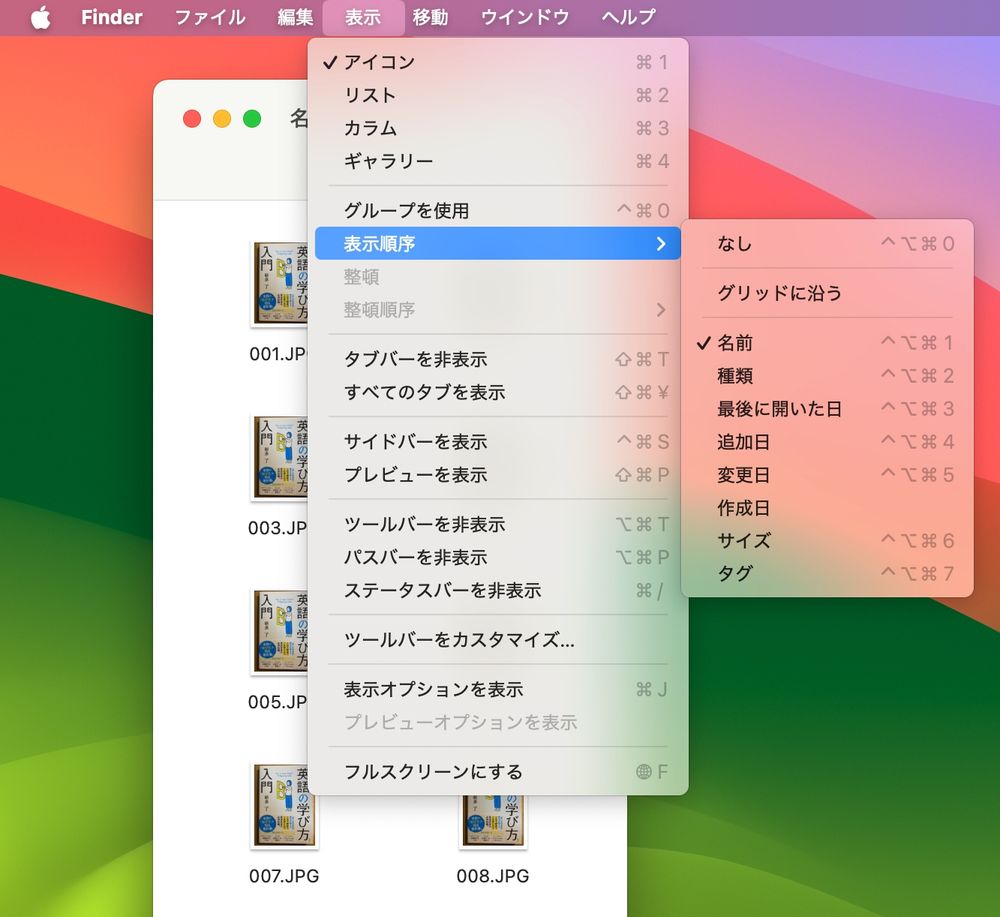Toggle ツールバーを非表示
This screenshot has height=917, width=1000.
498,524
